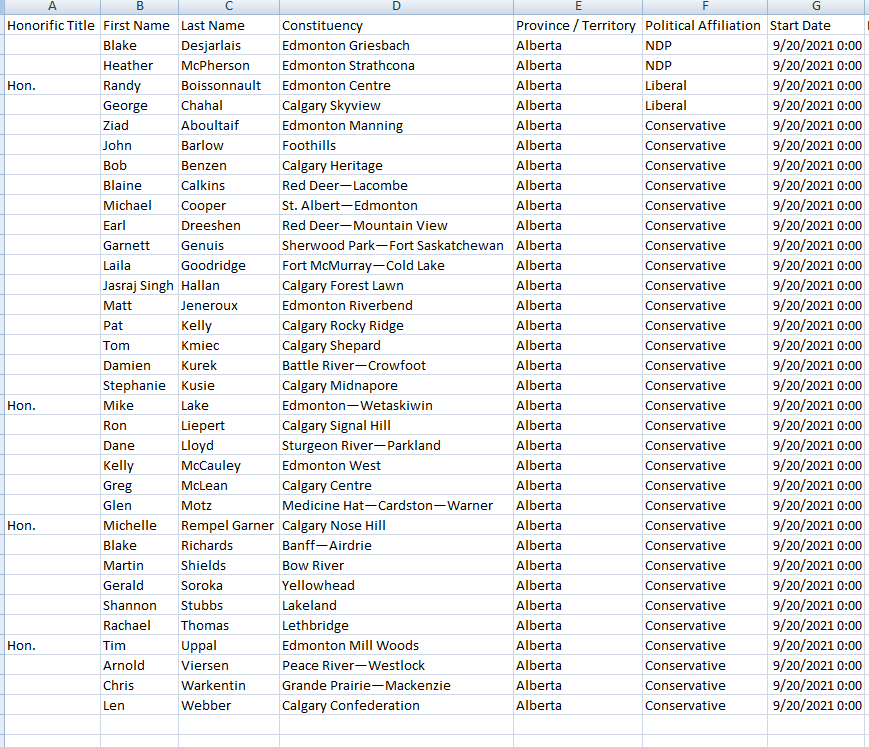Select the Calgary Rocky Ridge cell
The height and width of the screenshot is (747, 869).
tap(396, 325)
